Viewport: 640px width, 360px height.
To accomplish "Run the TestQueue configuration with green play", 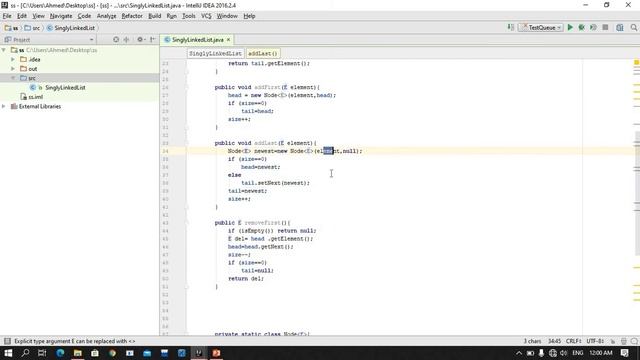I will pos(570,27).
